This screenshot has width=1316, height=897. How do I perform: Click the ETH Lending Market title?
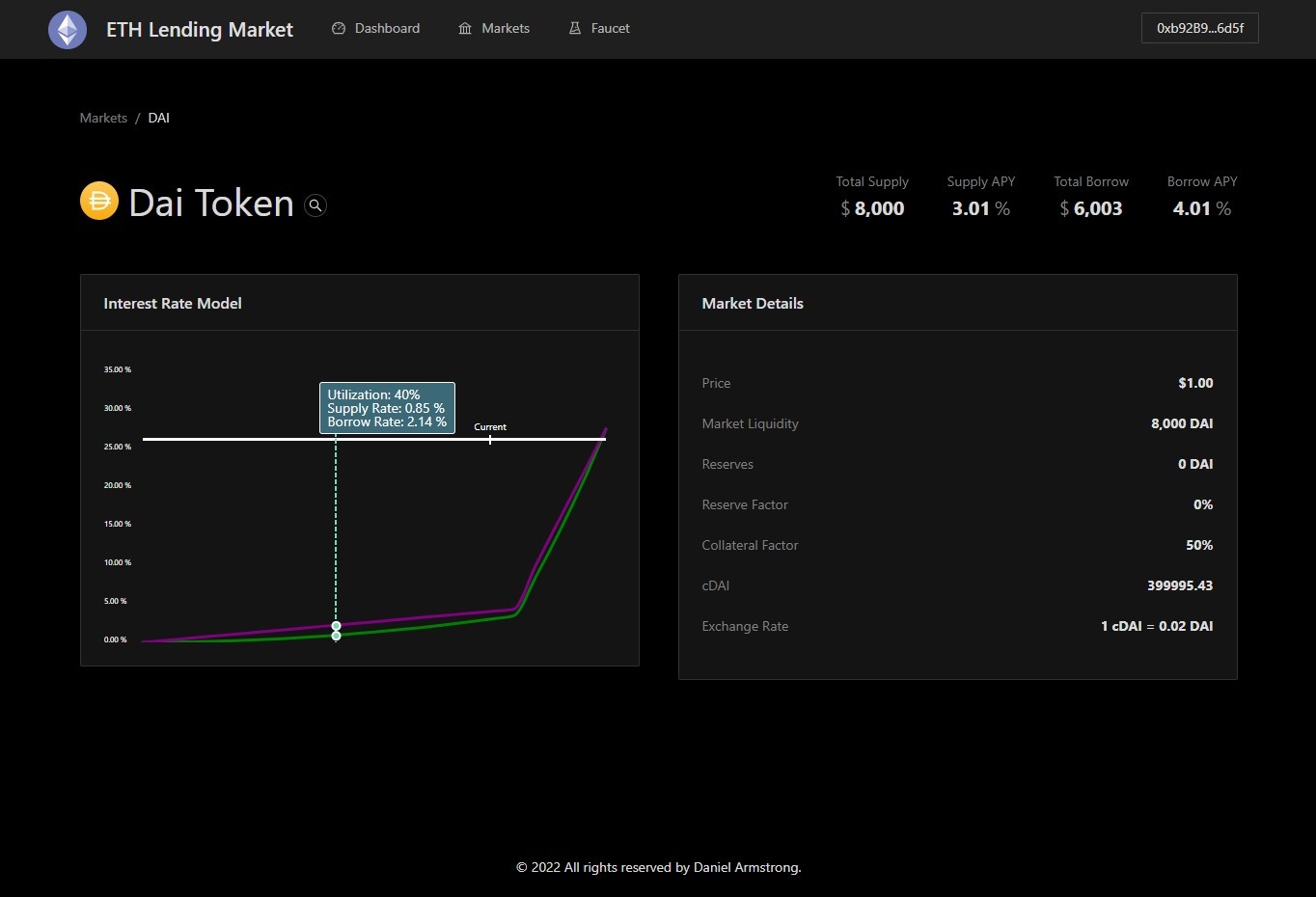200,30
